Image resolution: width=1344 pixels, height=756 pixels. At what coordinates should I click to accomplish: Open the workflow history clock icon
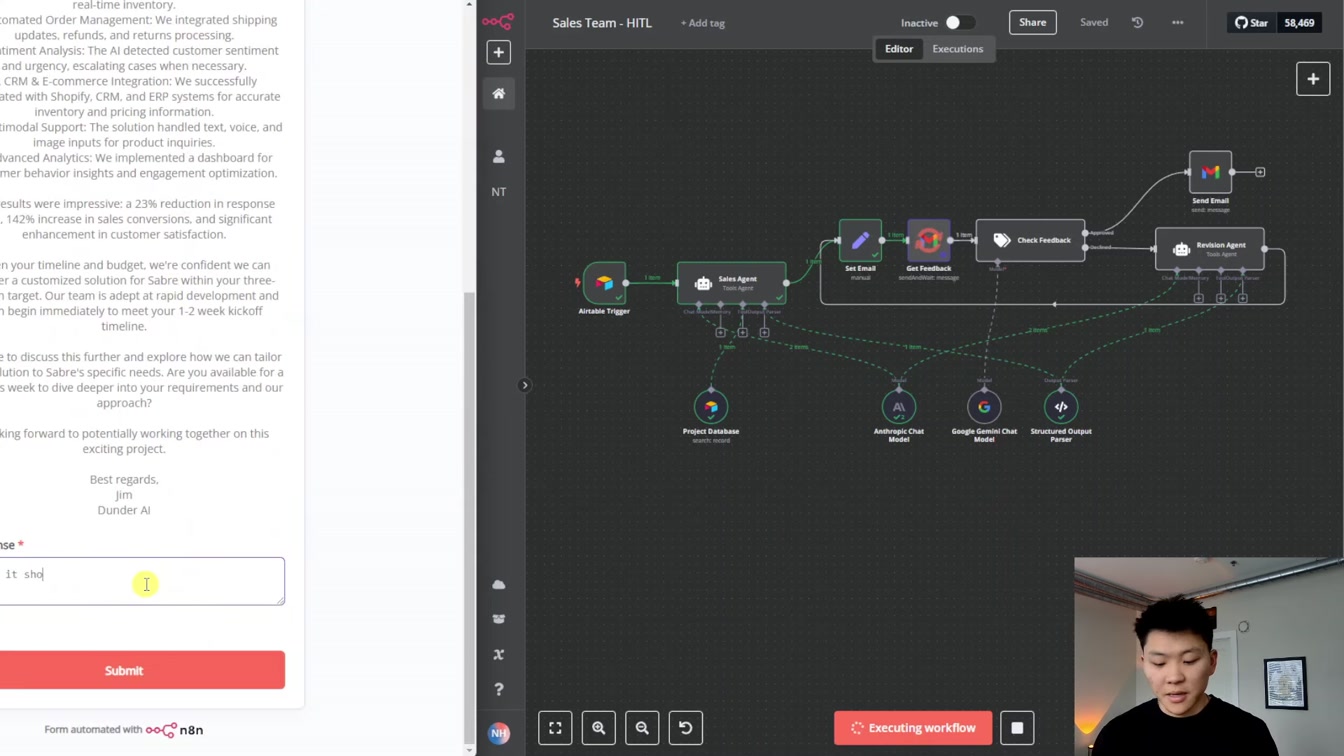click(x=1137, y=22)
